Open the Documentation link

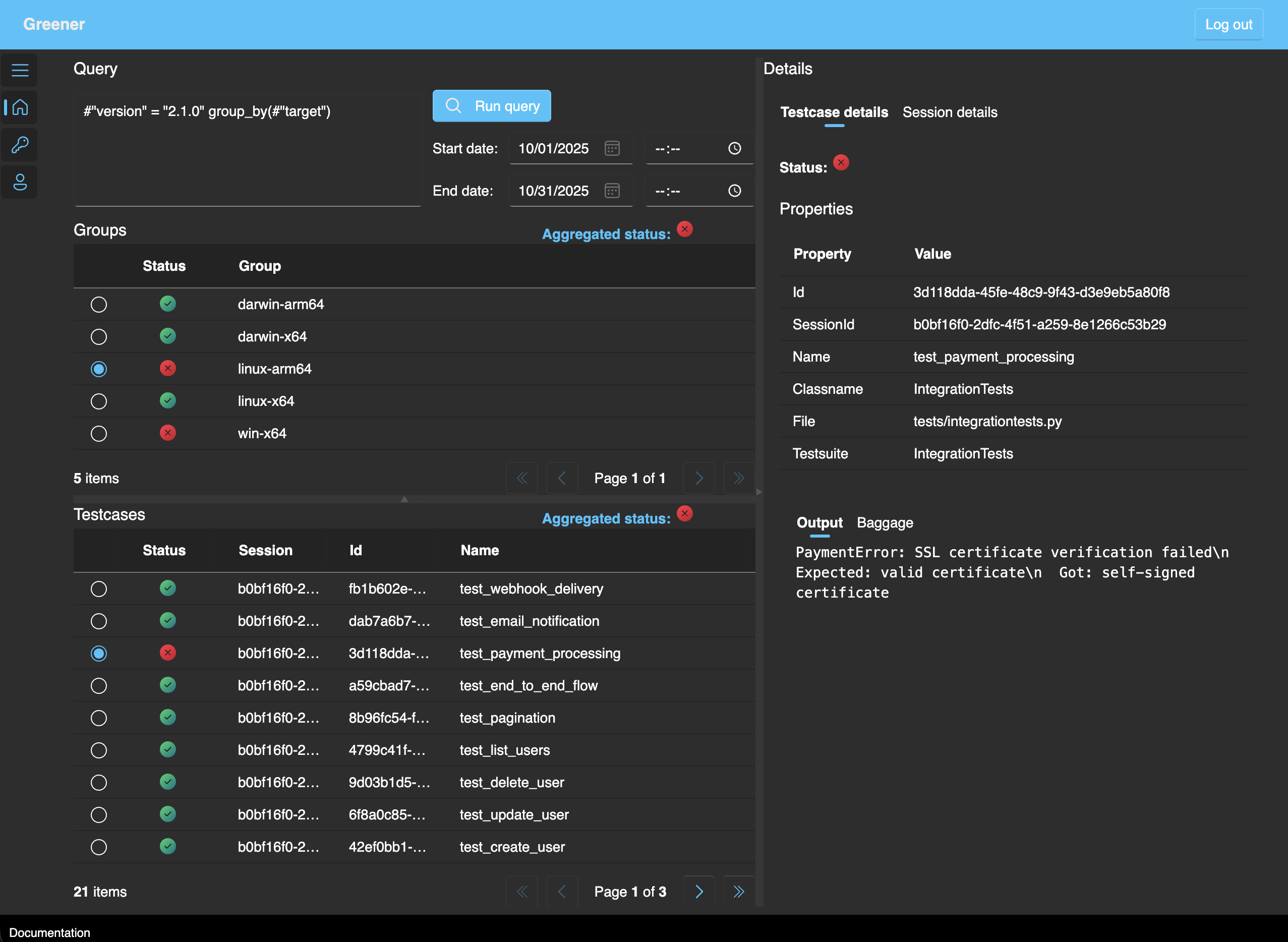click(50, 932)
